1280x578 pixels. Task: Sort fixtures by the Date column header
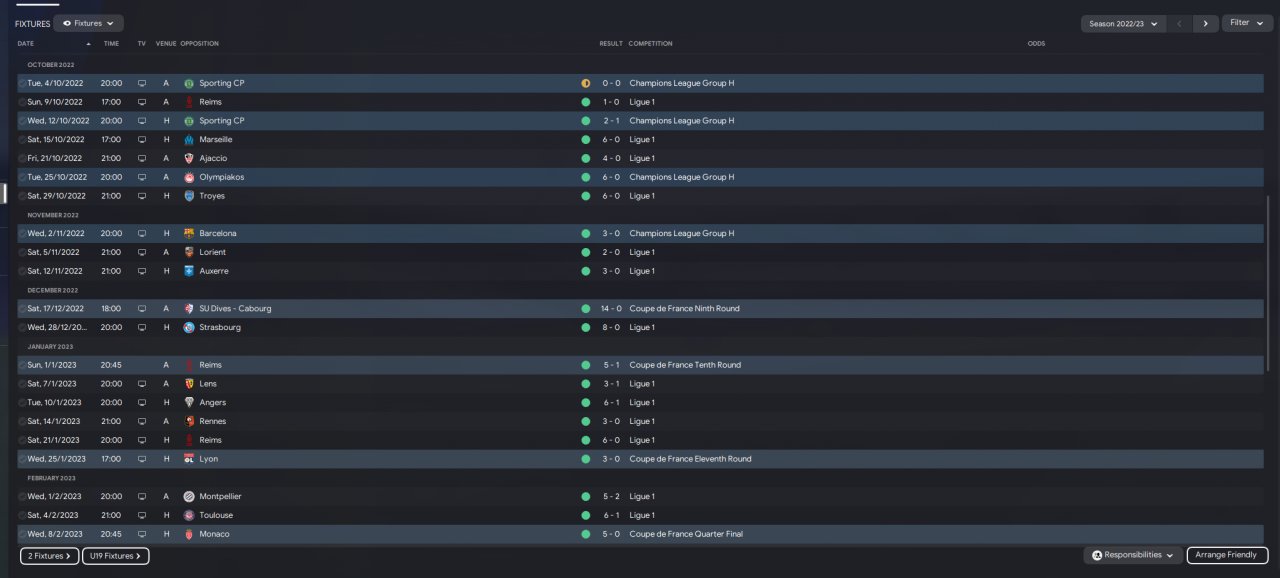click(26, 44)
